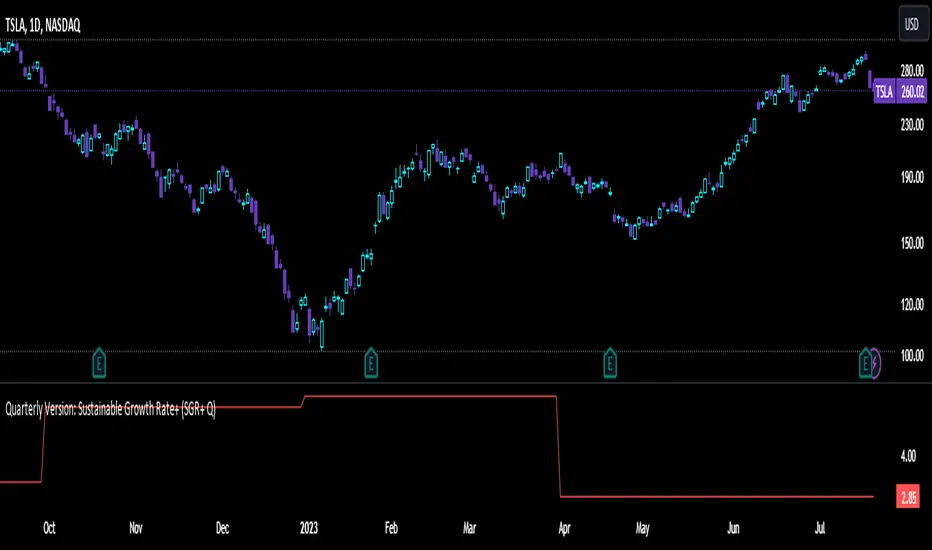Click the 2023 time axis label
932x550 pixels.
[309, 528]
